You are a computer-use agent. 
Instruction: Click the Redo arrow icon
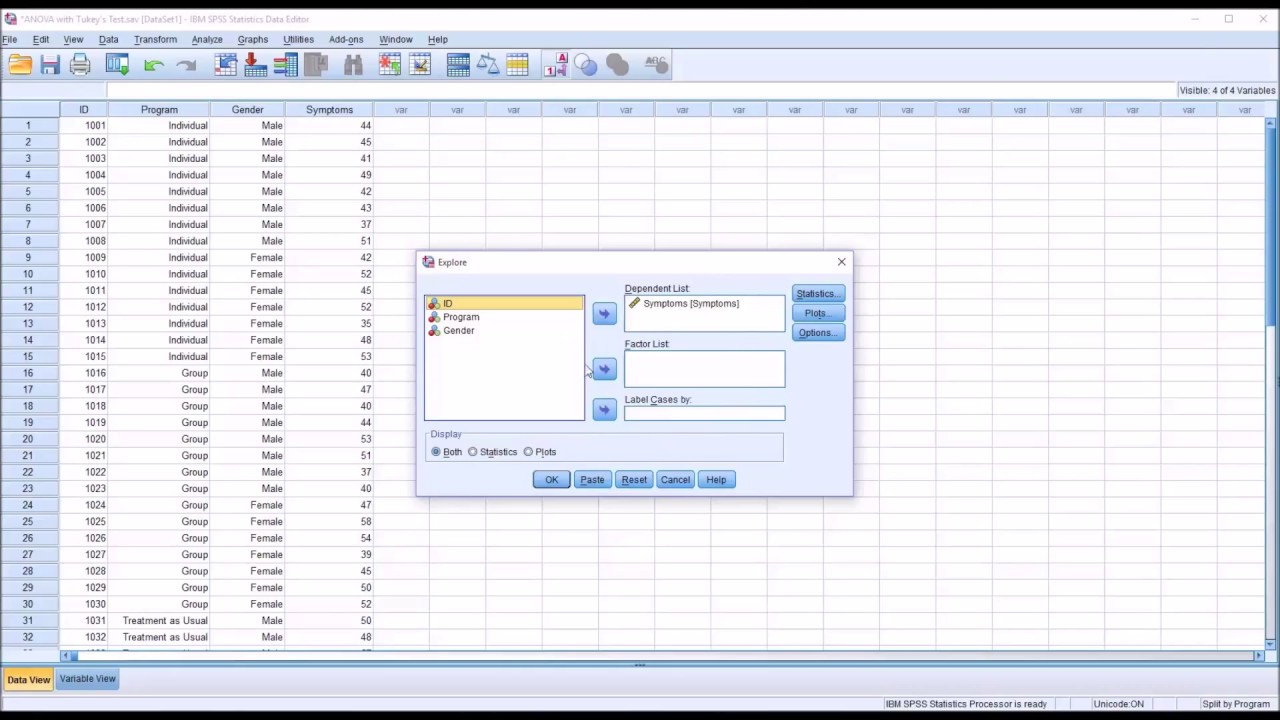[186, 65]
